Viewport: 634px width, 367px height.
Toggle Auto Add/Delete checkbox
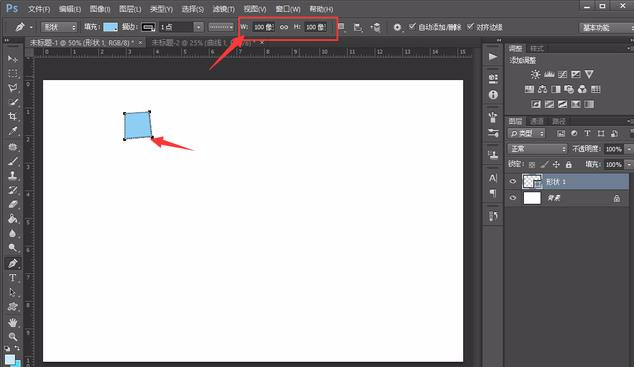(x=412, y=27)
